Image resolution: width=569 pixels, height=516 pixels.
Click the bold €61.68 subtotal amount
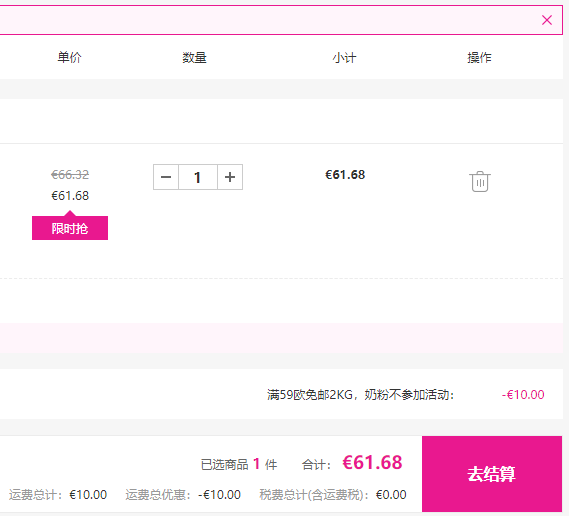[345, 175]
